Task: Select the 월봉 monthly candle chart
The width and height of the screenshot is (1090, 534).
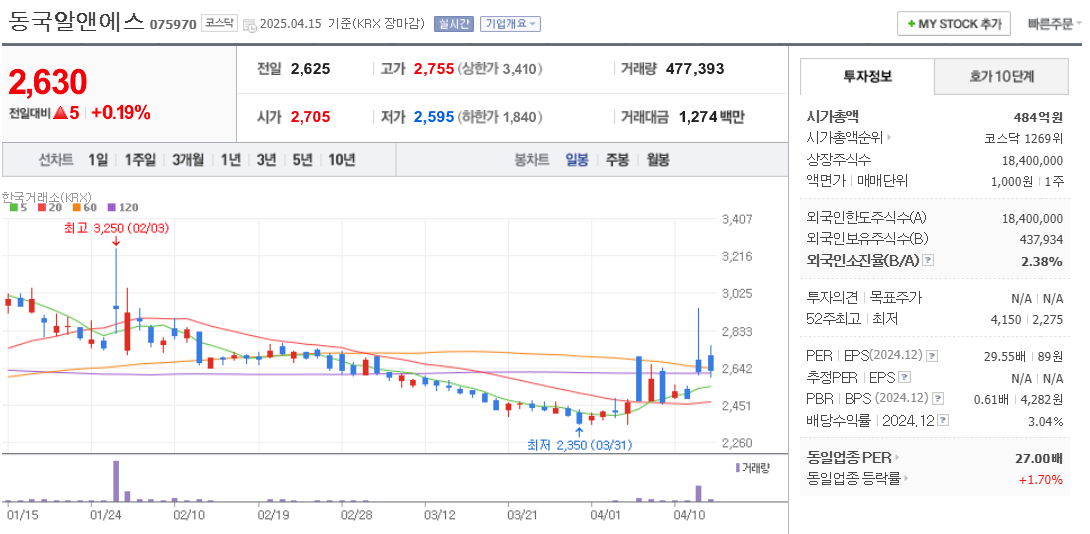Action: (x=658, y=160)
